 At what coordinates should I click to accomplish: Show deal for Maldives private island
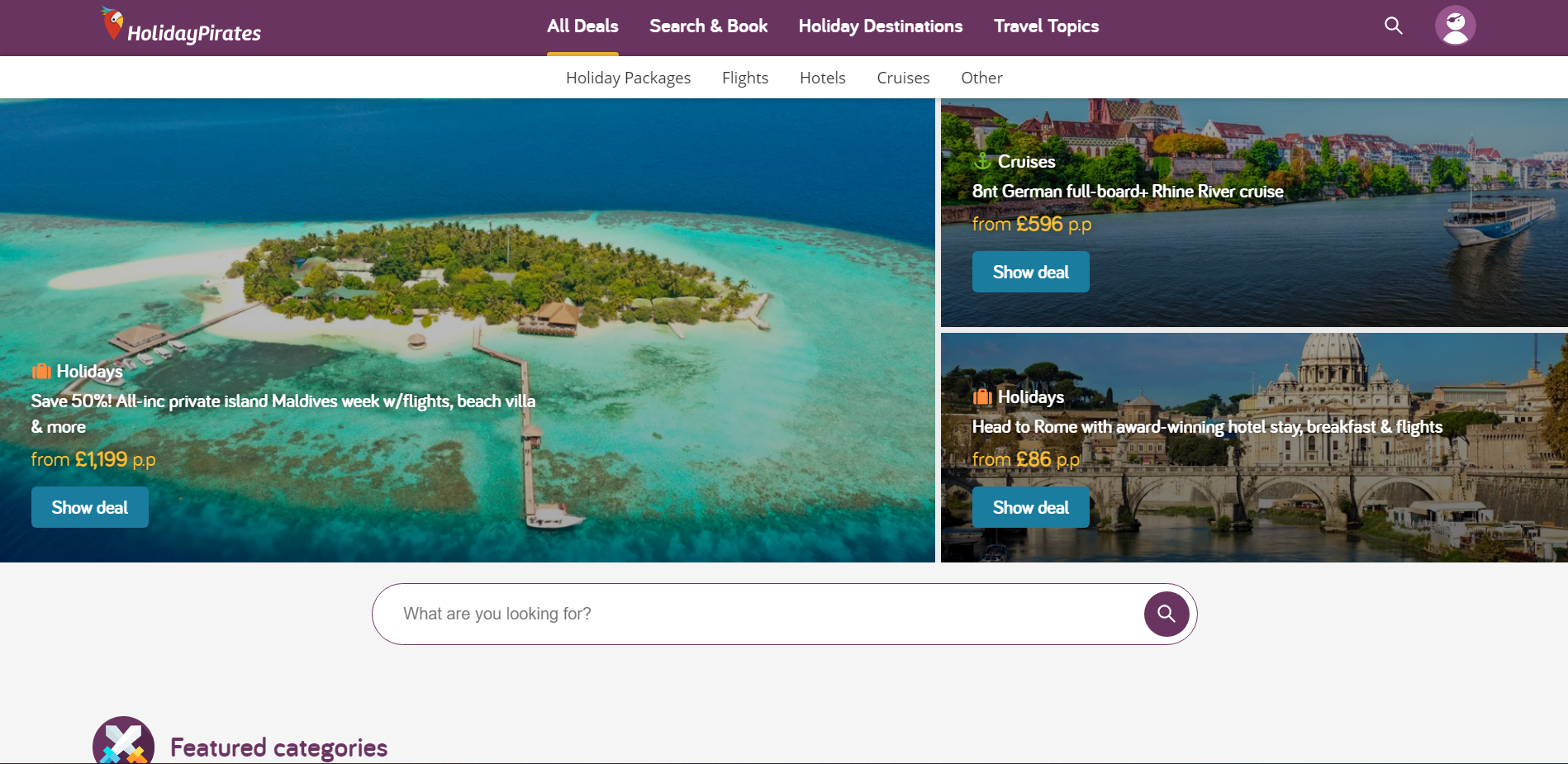pyautogui.click(x=90, y=507)
